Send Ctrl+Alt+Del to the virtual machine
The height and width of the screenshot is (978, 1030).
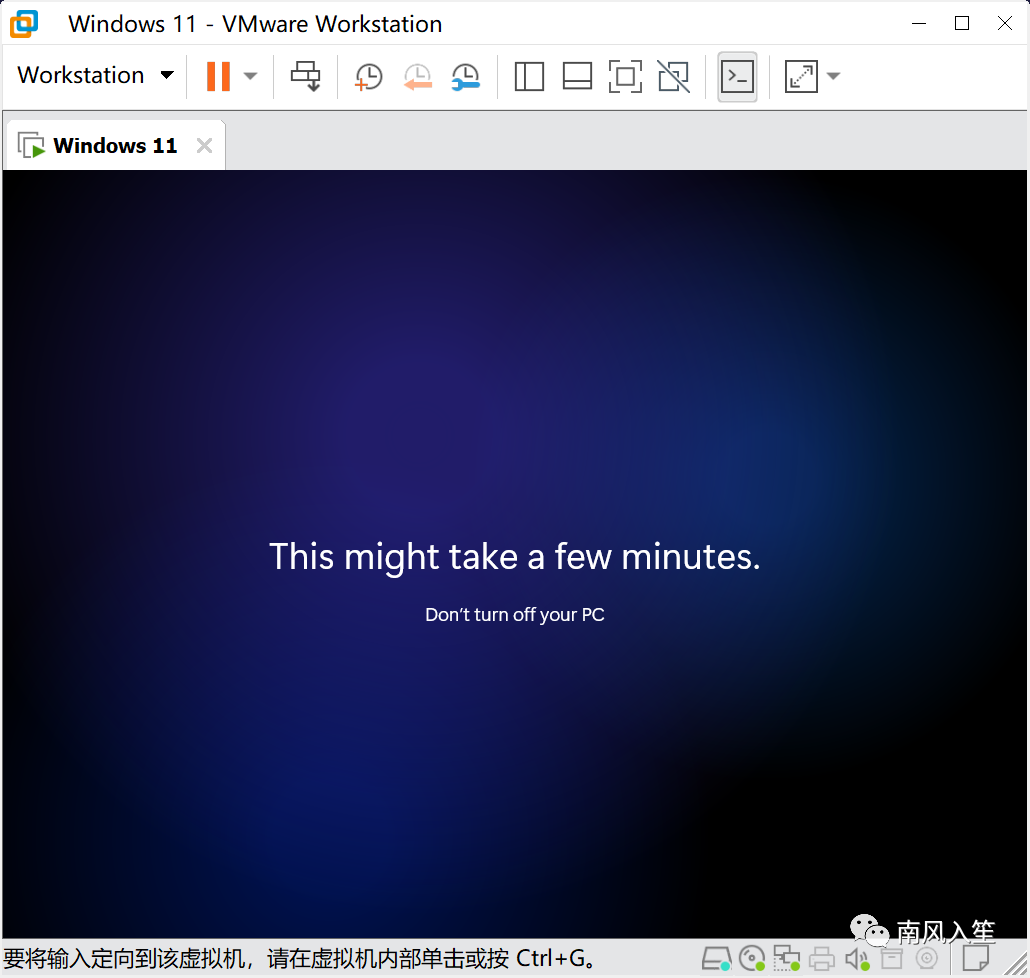coord(305,76)
